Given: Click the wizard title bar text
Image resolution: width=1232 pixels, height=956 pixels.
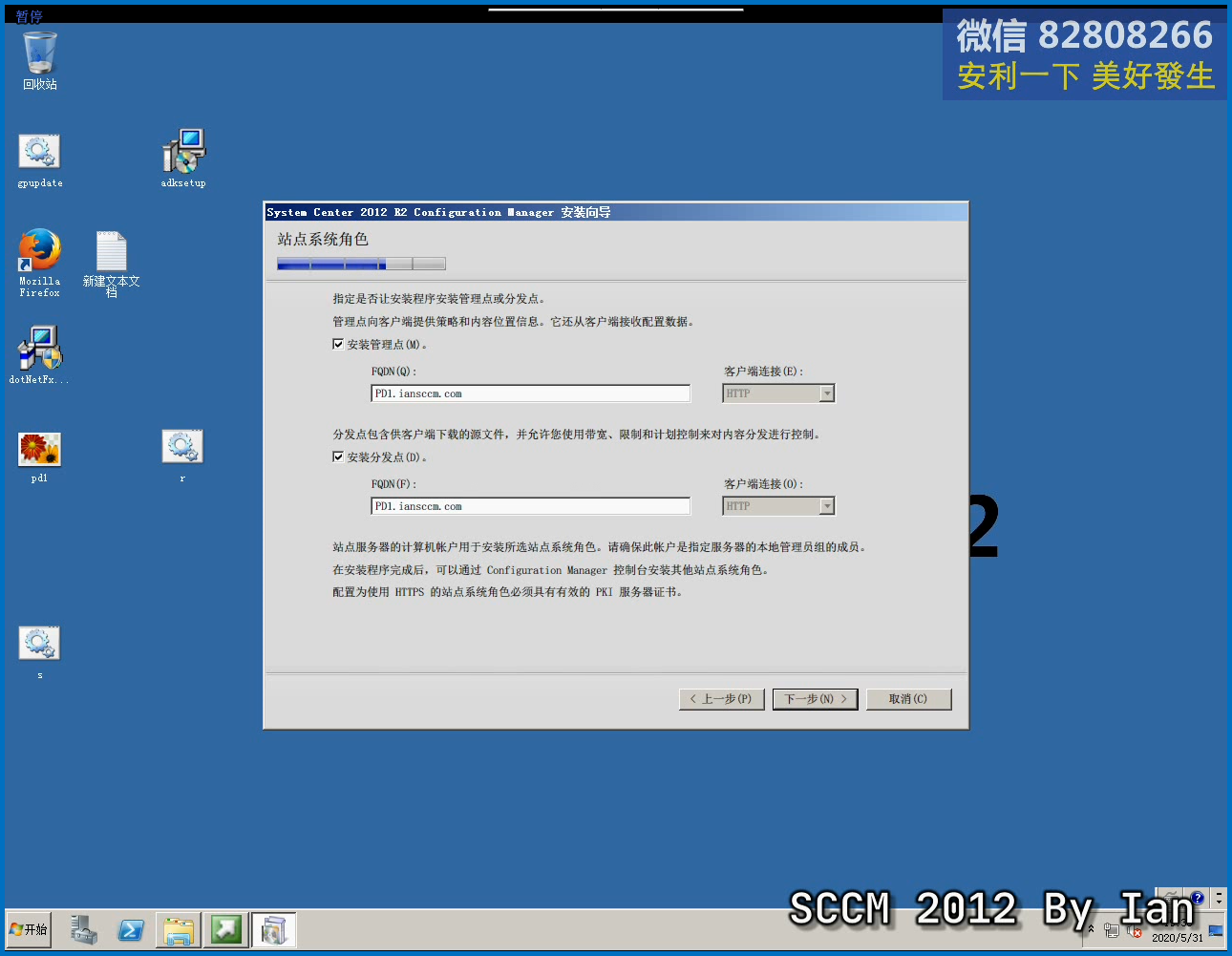Looking at the screenshot, I should (438, 212).
